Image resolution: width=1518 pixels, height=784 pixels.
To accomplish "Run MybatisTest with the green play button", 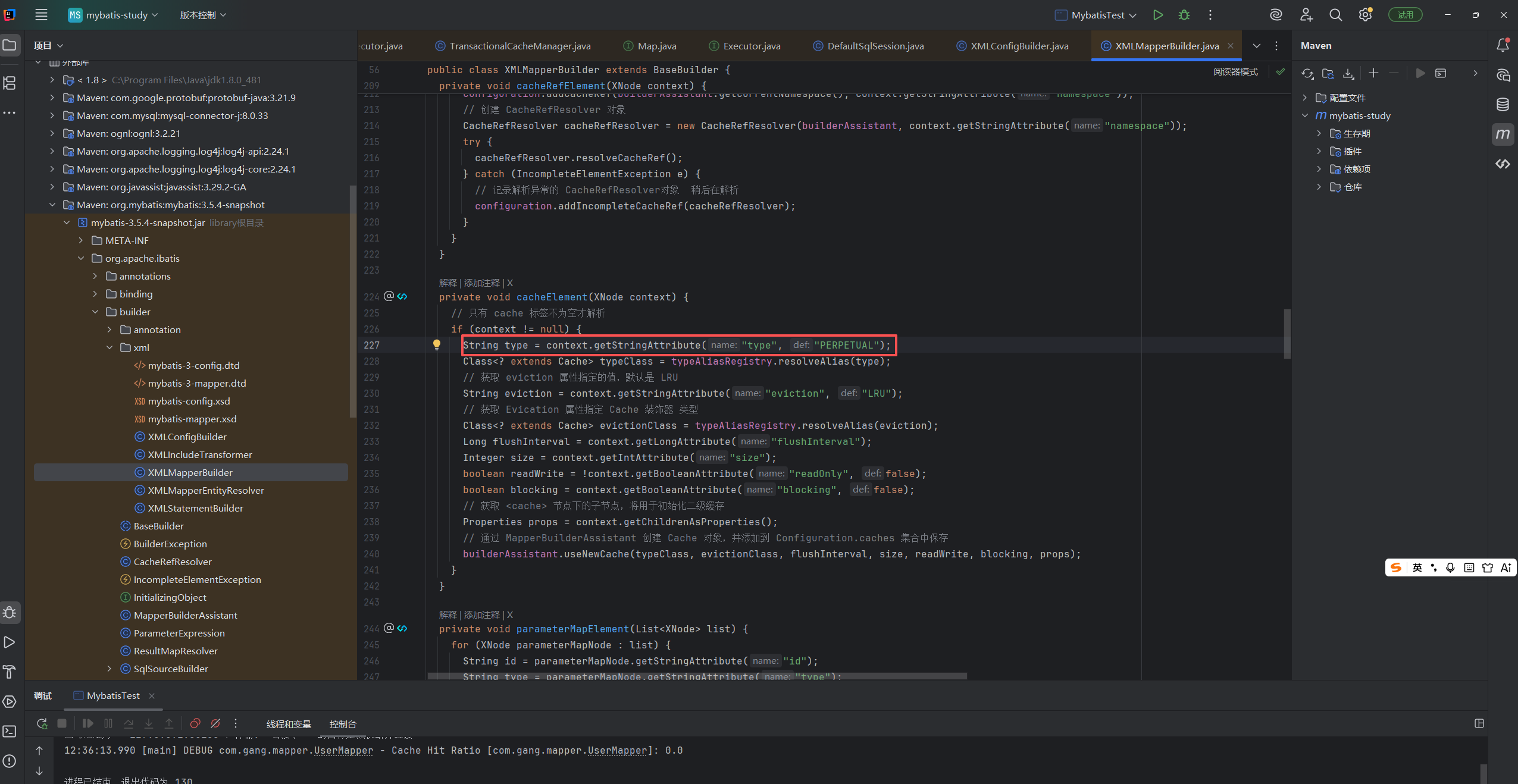I will [x=1157, y=15].
